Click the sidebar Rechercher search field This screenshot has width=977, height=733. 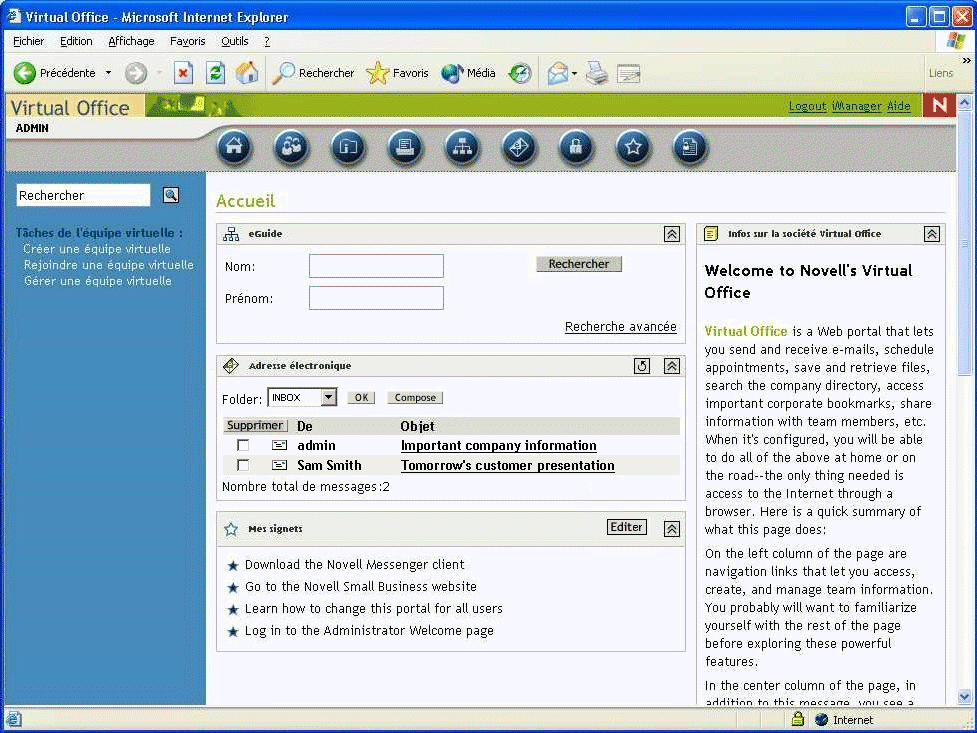pyautogui.click(x=83, y=195)
